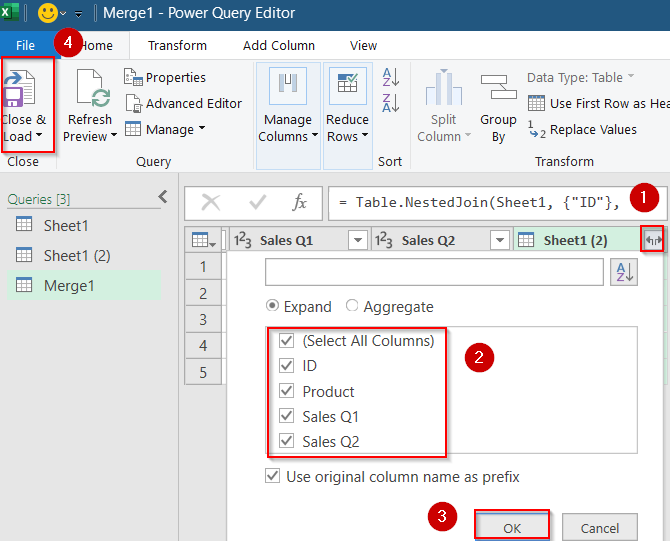
Task: Click the Sales Q1 data type icon
Action: [243, 240]
